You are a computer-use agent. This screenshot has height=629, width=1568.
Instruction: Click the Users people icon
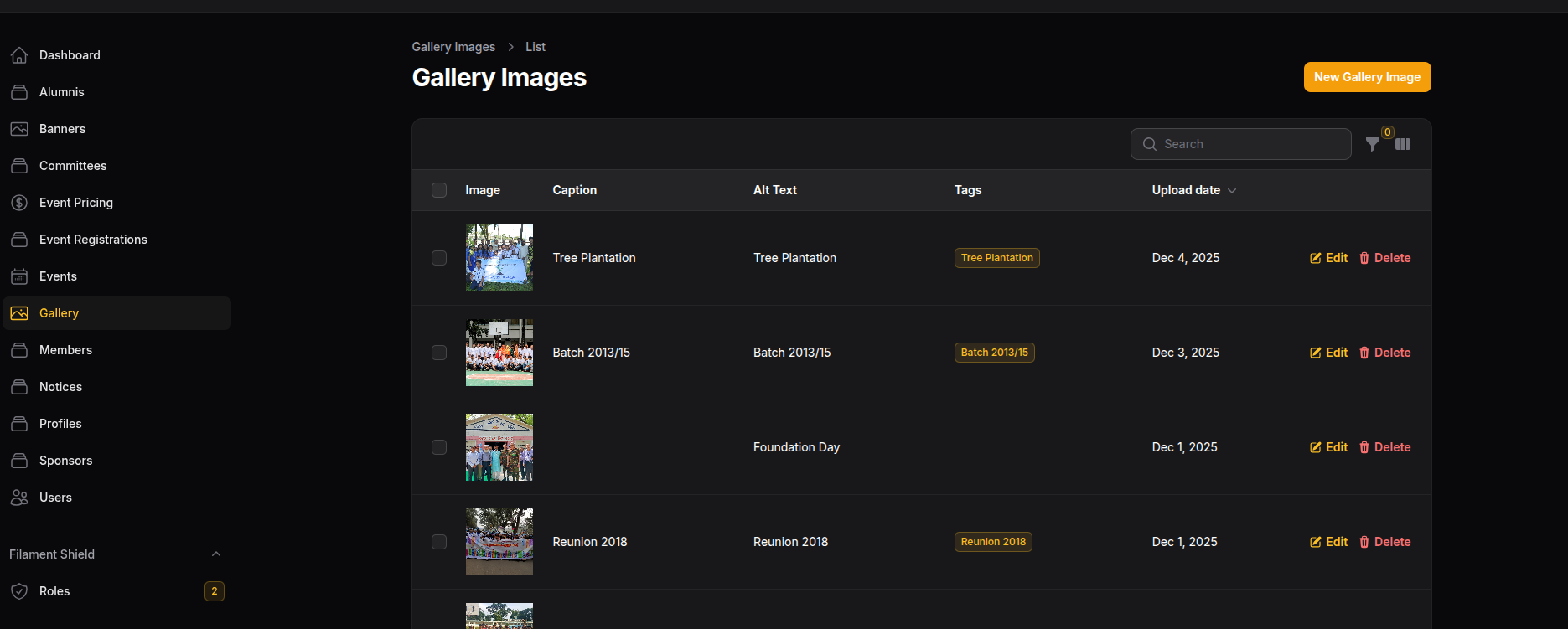coord(19,498)
